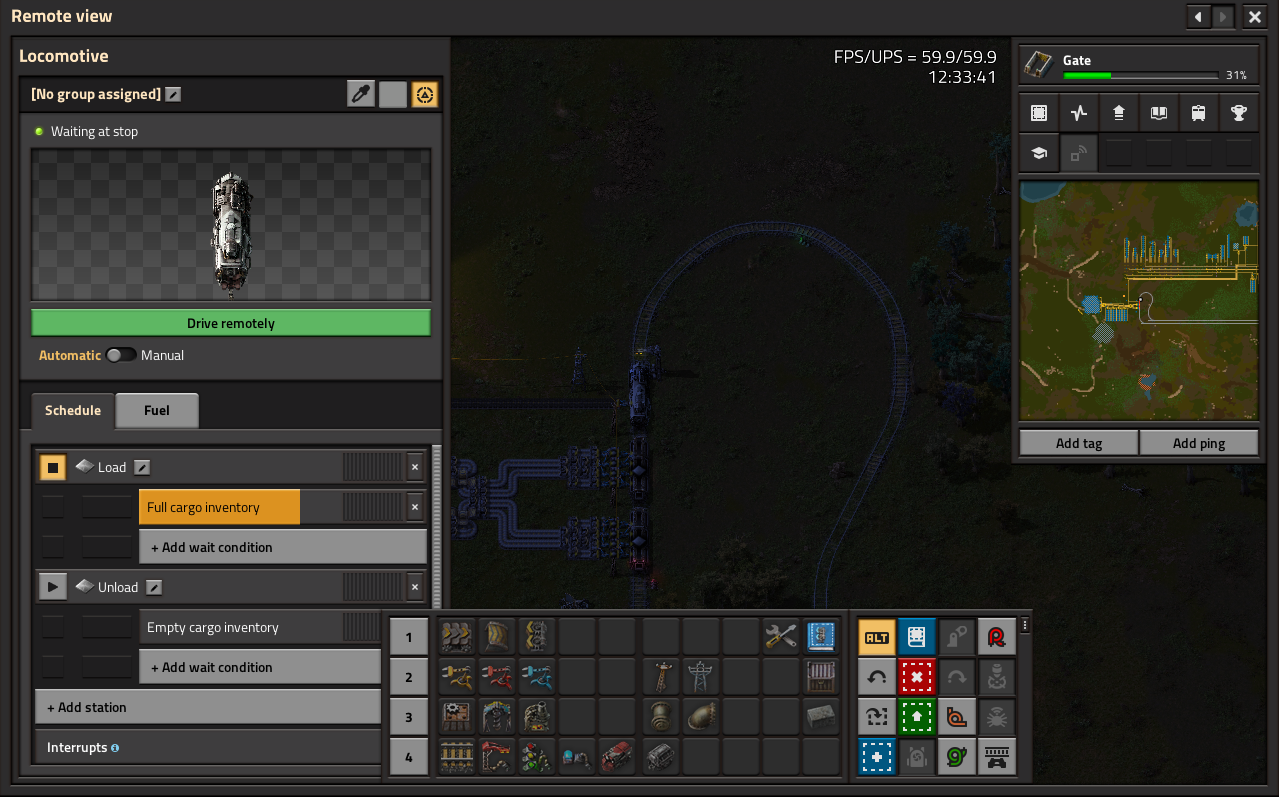Image resolution: width=1279 pixels, height=797 pixels.
Task: Click the schedule list vertical scrollbar
Action: [436, 527]
